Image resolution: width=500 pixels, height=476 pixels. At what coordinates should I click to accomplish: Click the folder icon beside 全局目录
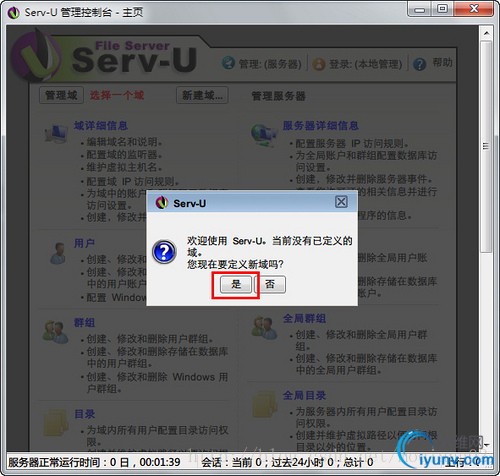[x=264, y=405]
